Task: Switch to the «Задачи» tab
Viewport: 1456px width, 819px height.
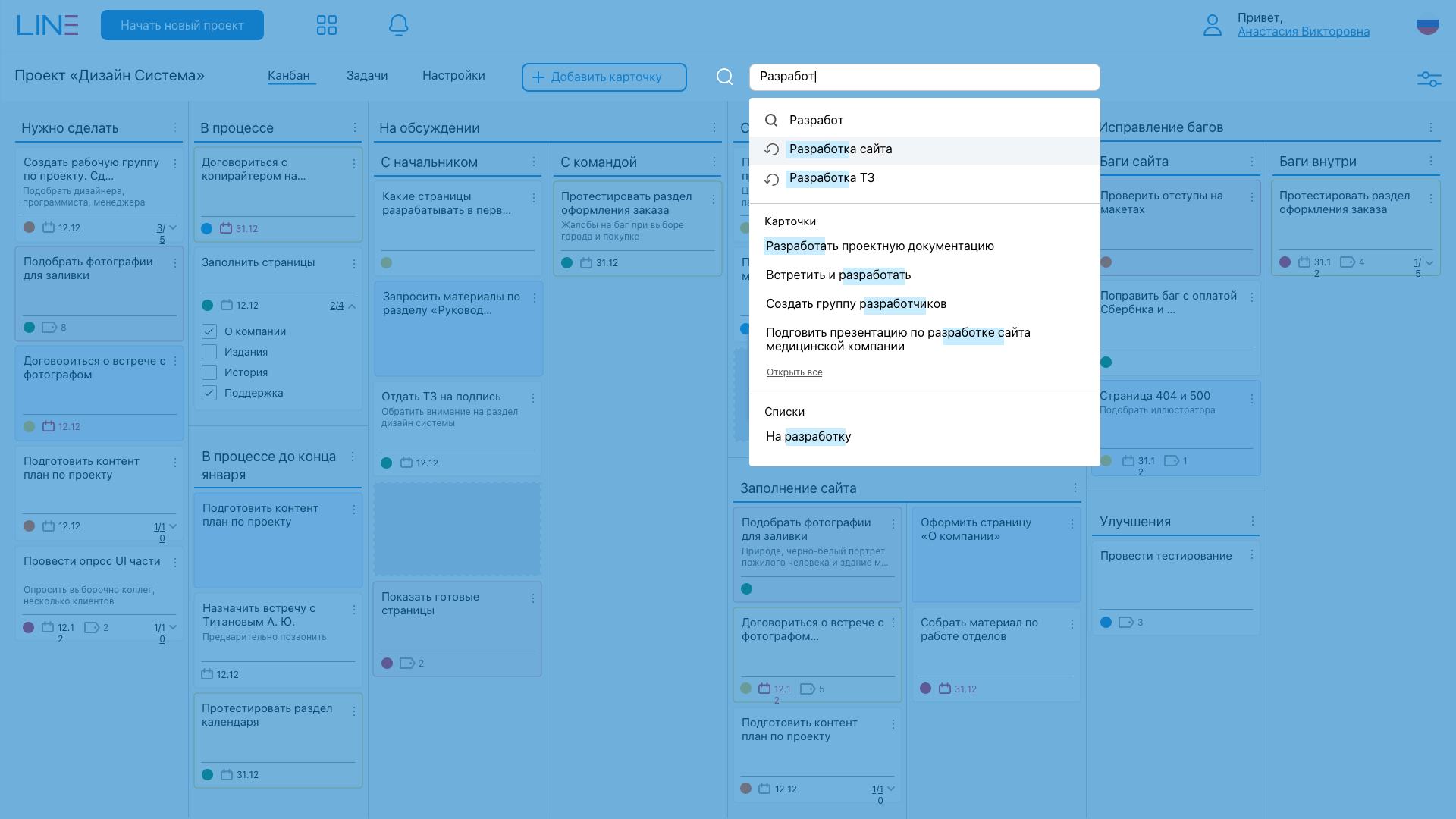Action: pos(367,76)
